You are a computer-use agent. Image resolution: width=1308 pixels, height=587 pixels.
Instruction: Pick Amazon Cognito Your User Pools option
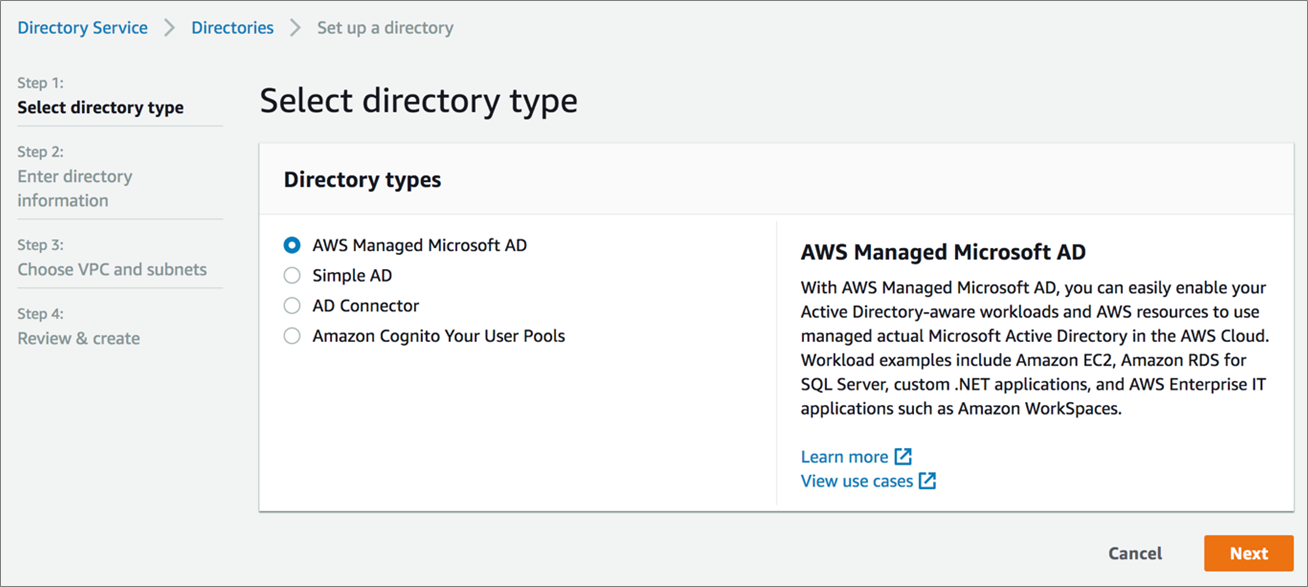pyautogui.click(x=292, y=336)
